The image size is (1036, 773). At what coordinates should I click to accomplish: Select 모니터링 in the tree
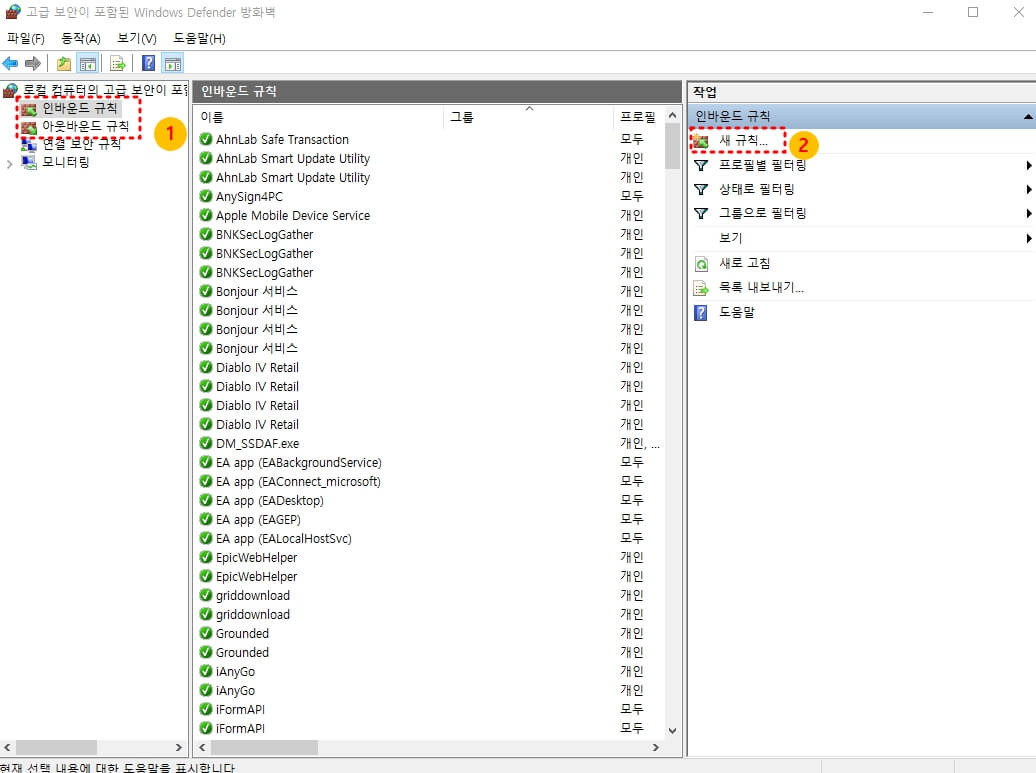click(65, 162)
